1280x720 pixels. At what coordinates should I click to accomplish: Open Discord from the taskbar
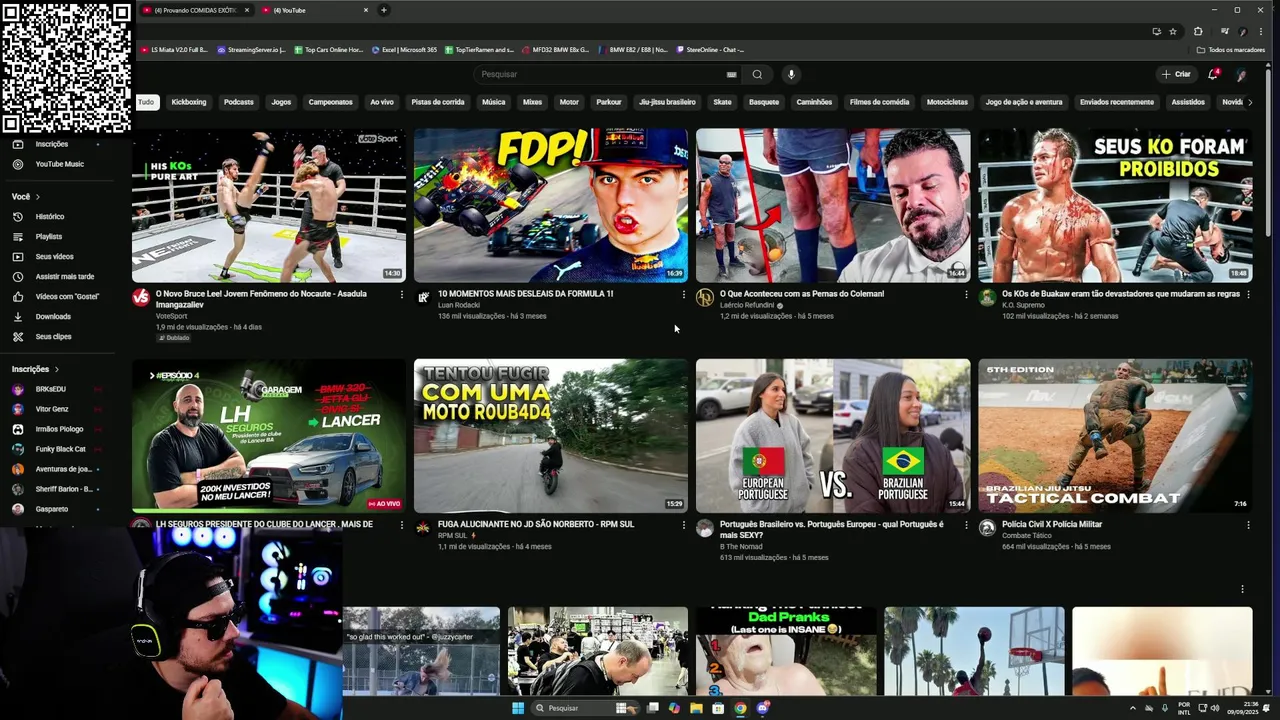click(x=762, y=708)
